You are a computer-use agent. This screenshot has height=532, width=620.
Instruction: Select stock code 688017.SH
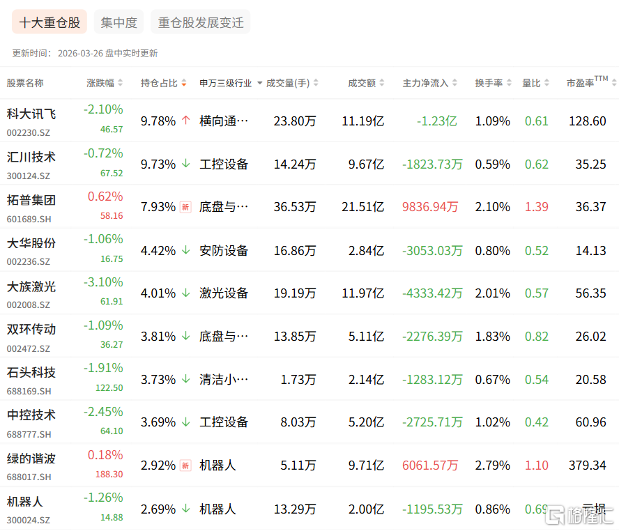[28, 477]
